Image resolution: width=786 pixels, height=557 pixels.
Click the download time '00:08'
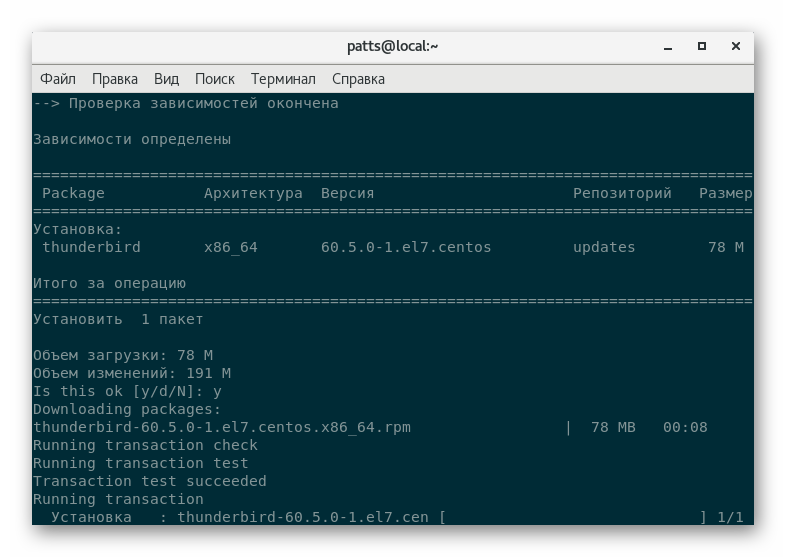(x=685, y=428)
